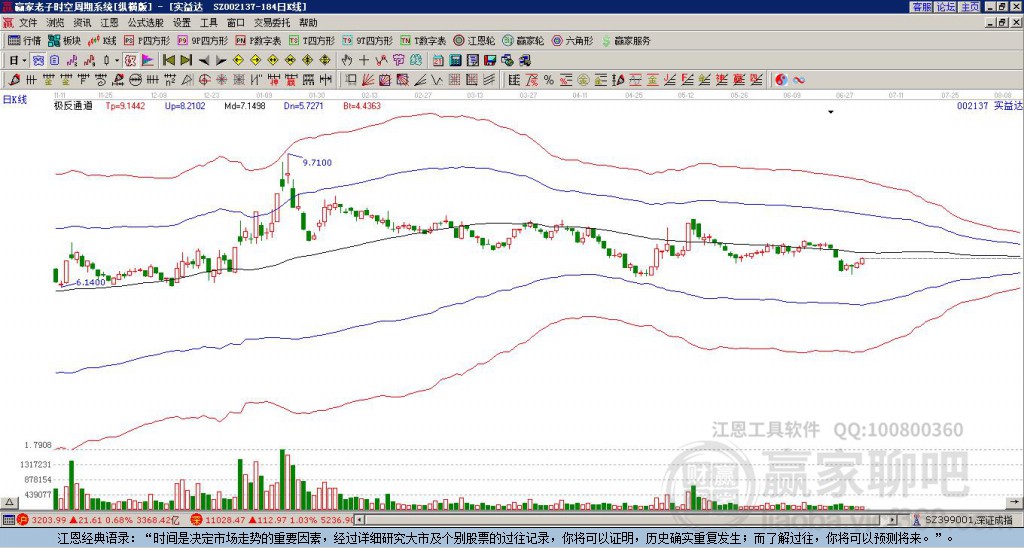Switch to the K线 chart view
Screen dimensions: 1024x548
102,40
